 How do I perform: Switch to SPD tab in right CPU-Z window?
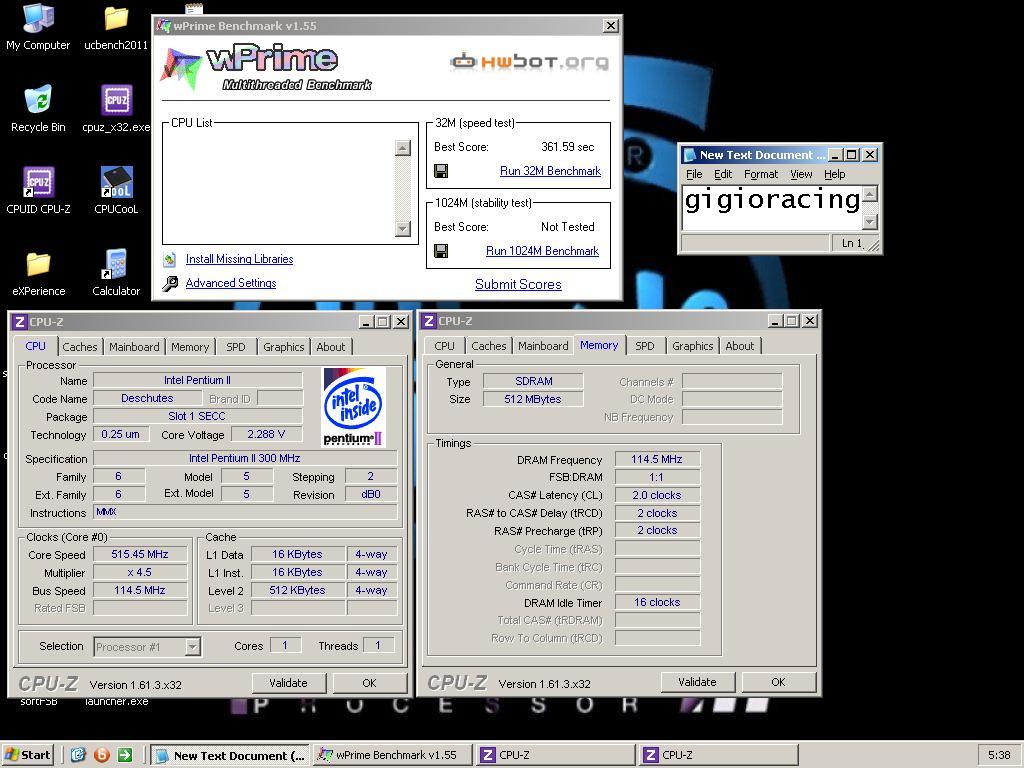[645, 346]
